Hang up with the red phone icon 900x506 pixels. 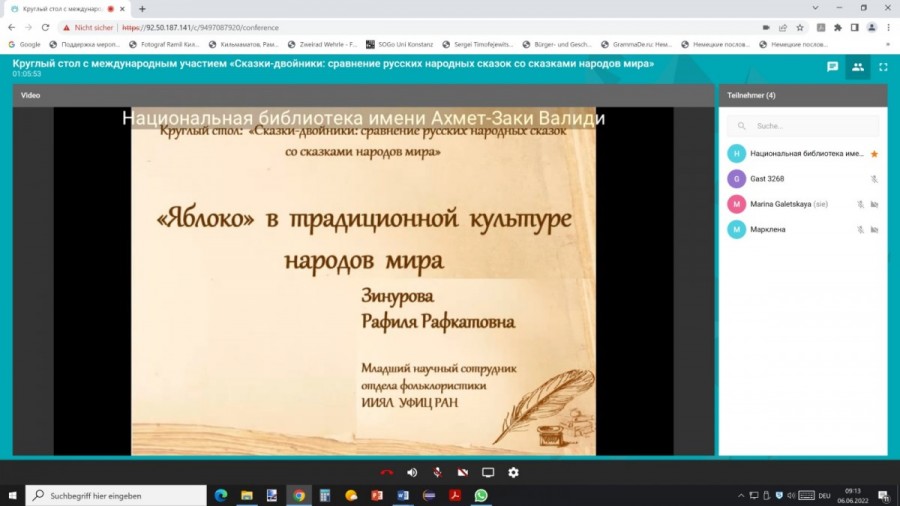pyautogui.click(x=386, y=472)
